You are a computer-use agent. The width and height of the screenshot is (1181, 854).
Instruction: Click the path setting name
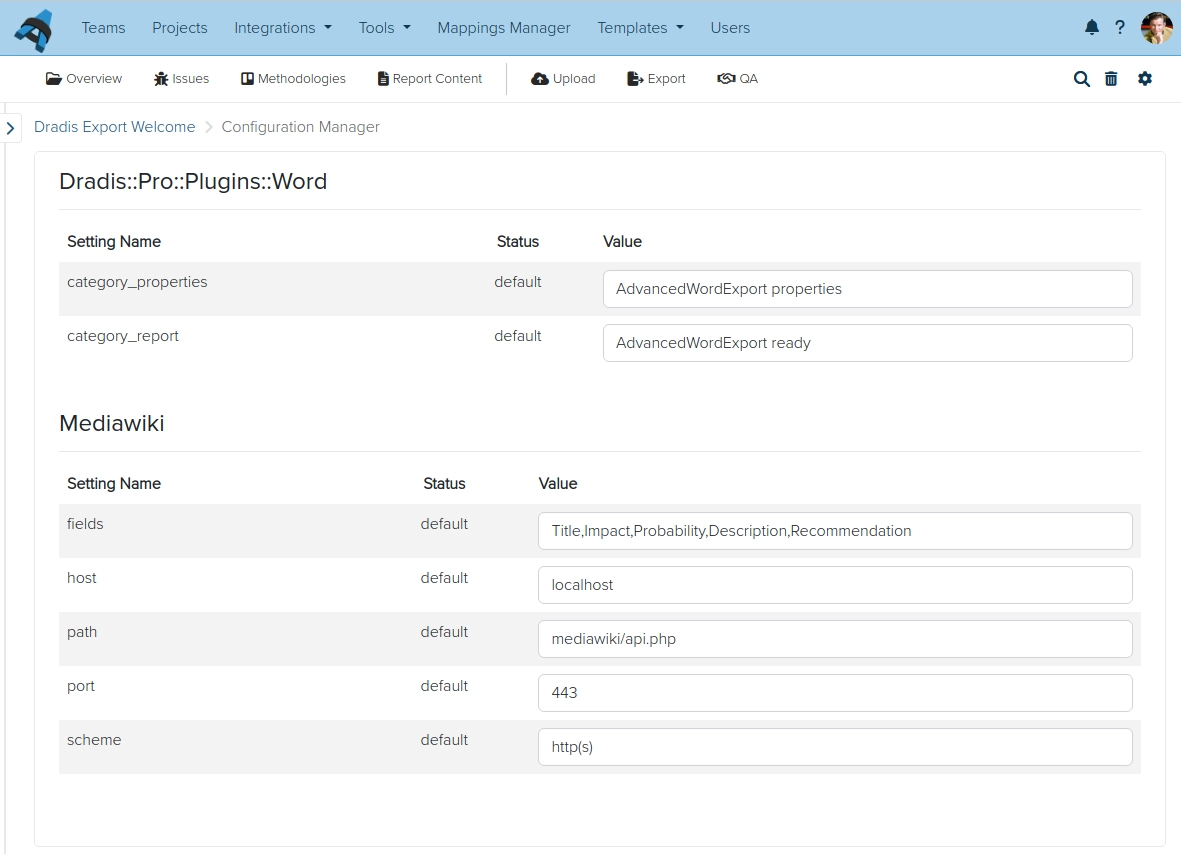point(82,632)
